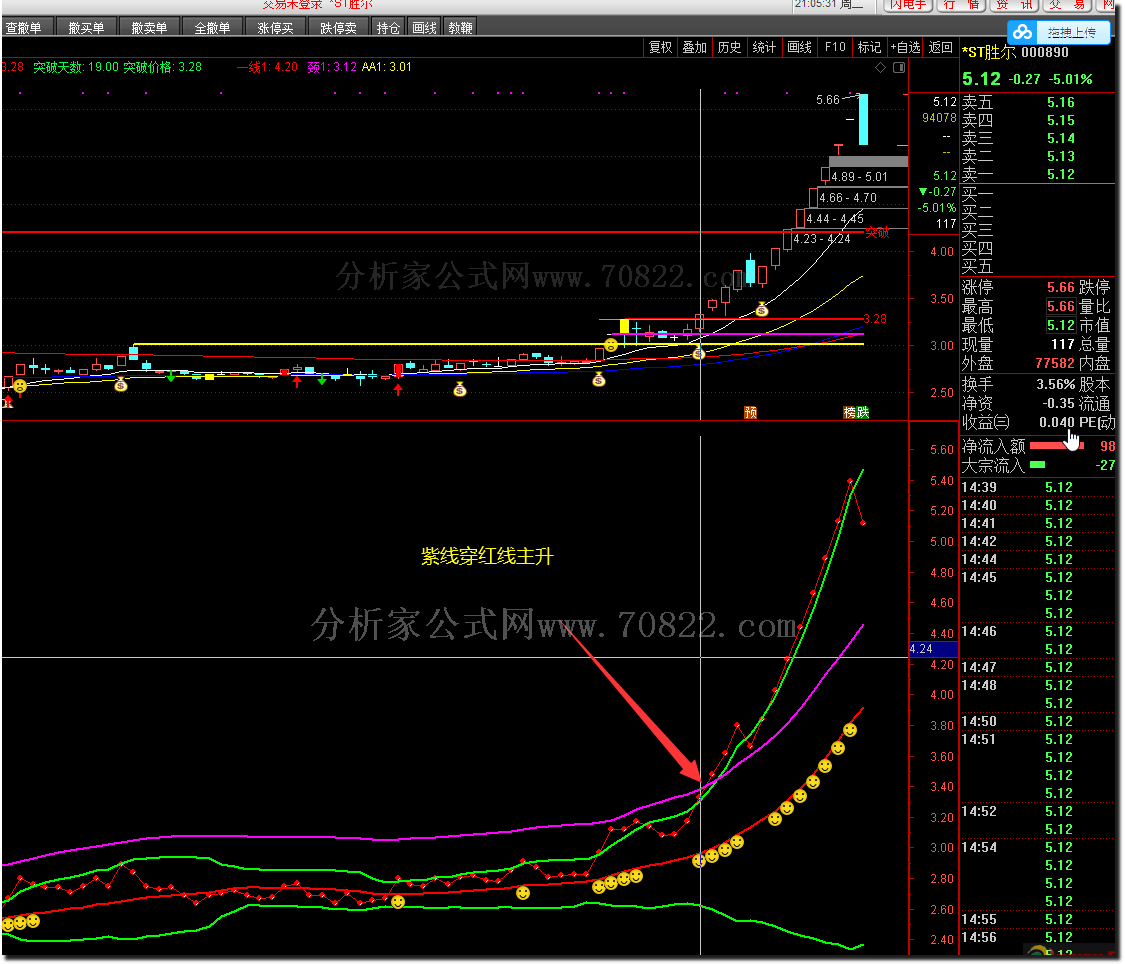Open the 闪电手 menu at top
Image resolution: width=1125 pixels, height=964 pixels.
908,5
